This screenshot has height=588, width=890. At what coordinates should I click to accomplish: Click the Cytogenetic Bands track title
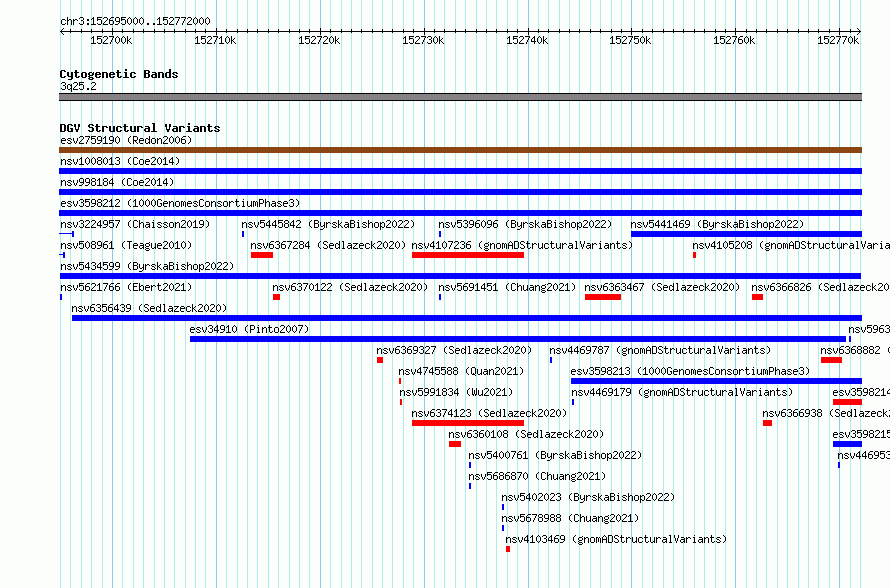(x=119, y=74)
